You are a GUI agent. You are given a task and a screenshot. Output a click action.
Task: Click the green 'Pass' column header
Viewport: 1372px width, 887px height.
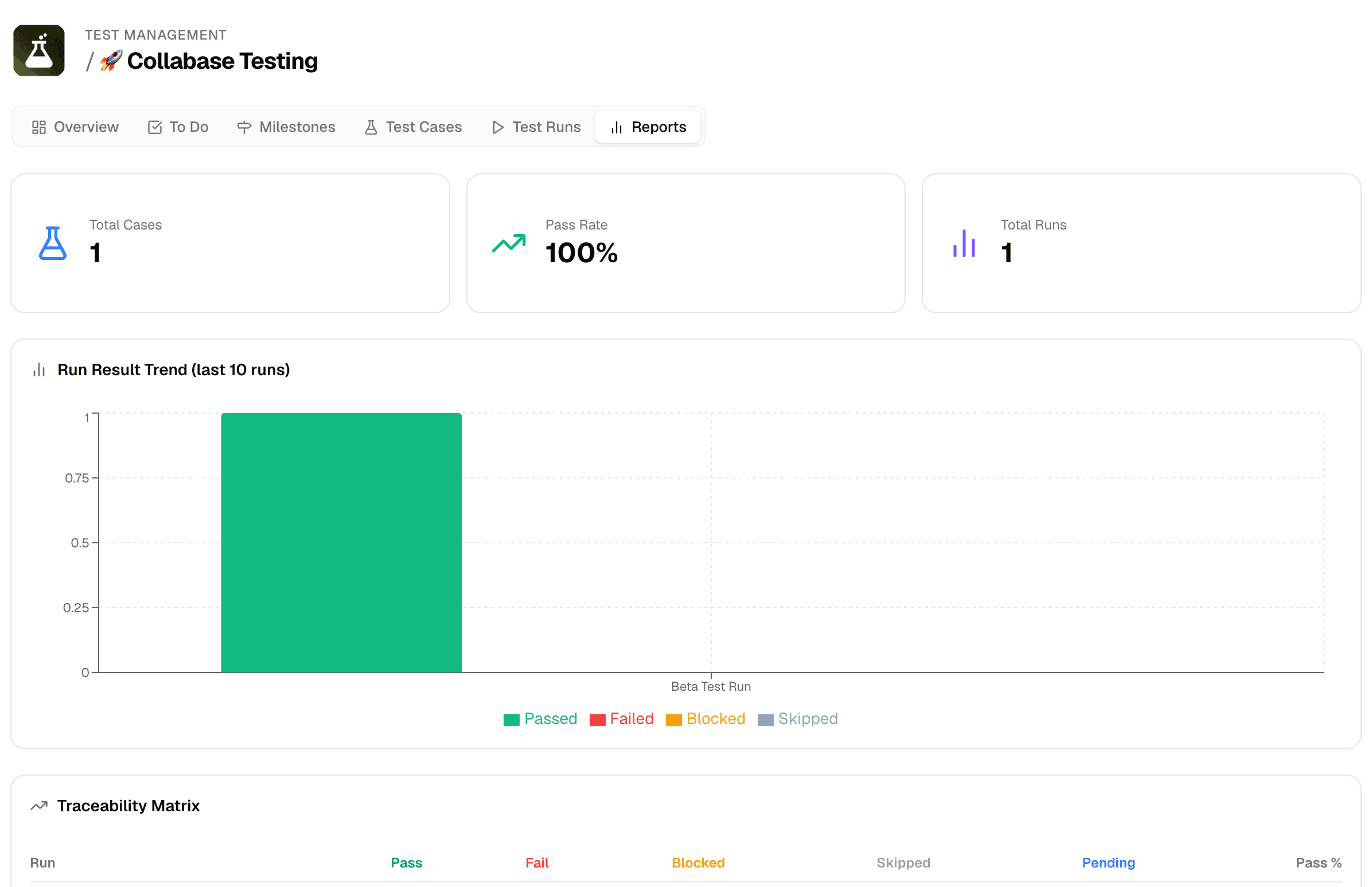coord(407,863)
